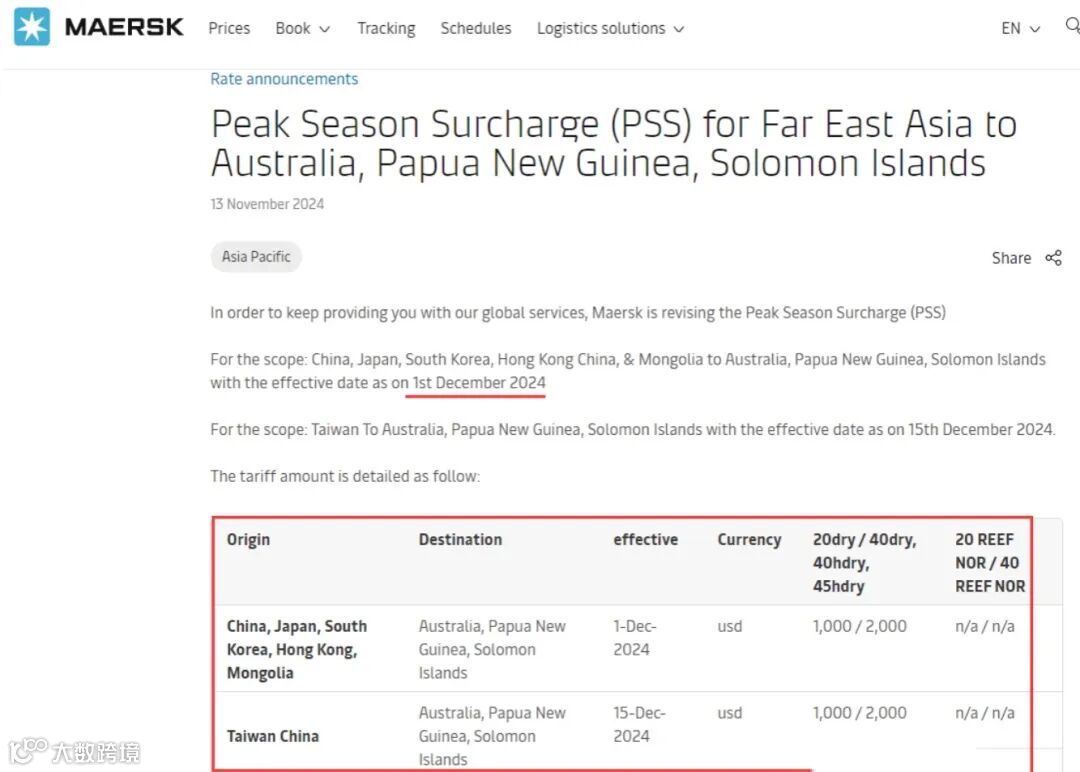Click the 20 REEF NOR column header
Screen dimensions: 1080x772
[990, 563]
